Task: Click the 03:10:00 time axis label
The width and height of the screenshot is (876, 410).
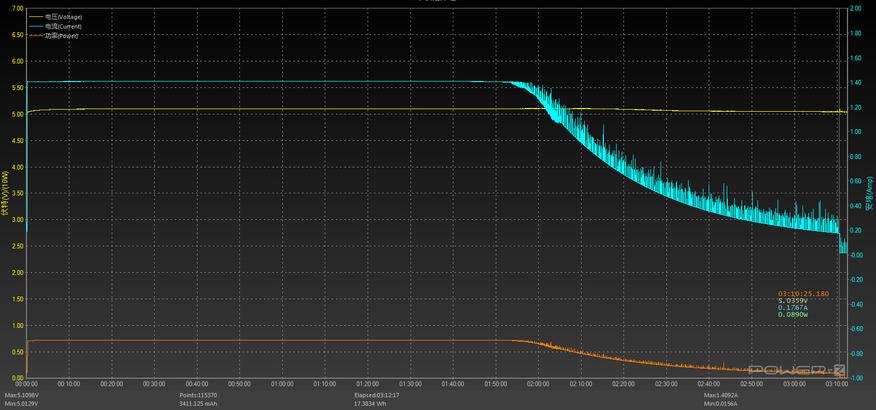Action: pos(835,384)
